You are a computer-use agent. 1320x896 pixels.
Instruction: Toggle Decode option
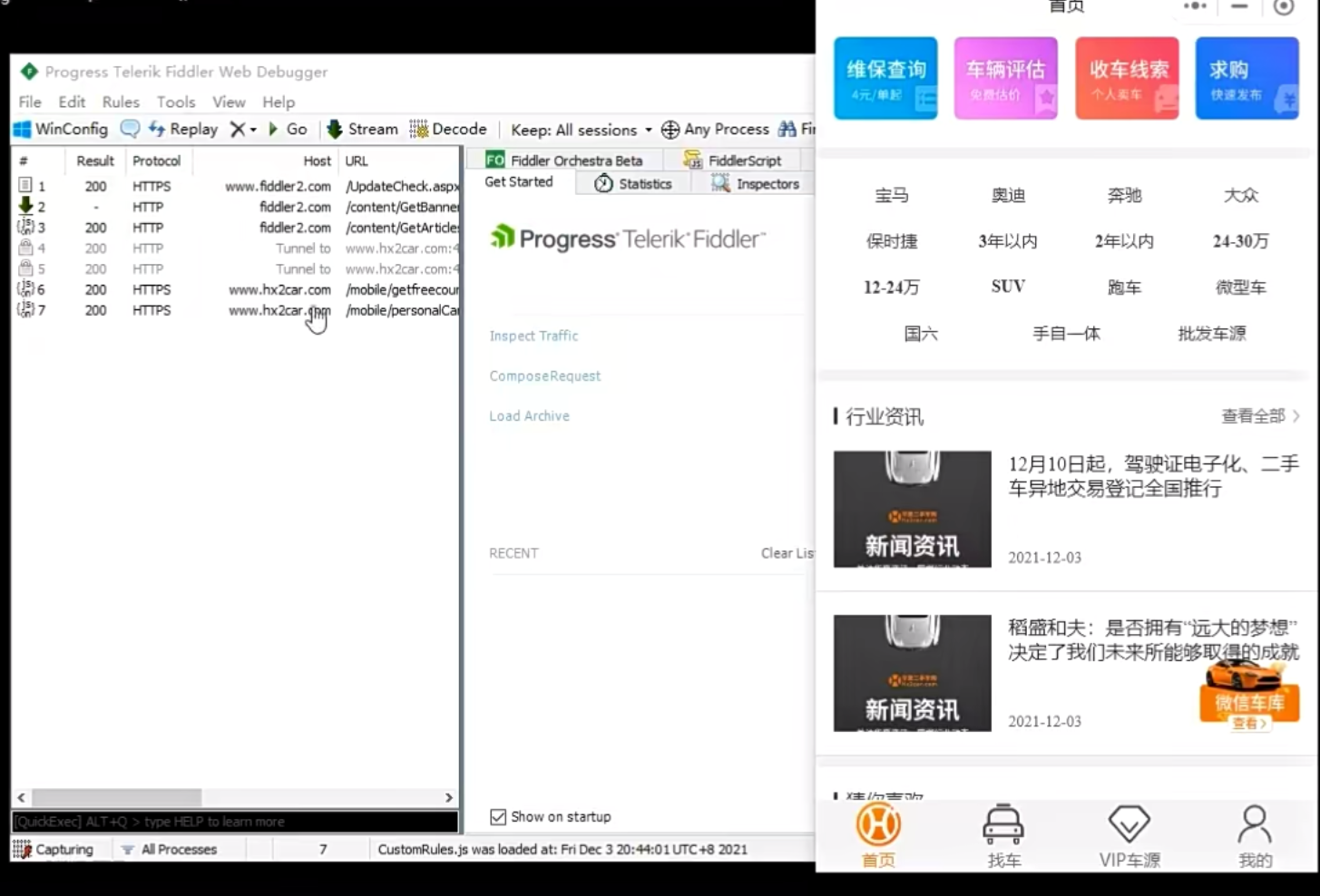click(x=448, y=129)
